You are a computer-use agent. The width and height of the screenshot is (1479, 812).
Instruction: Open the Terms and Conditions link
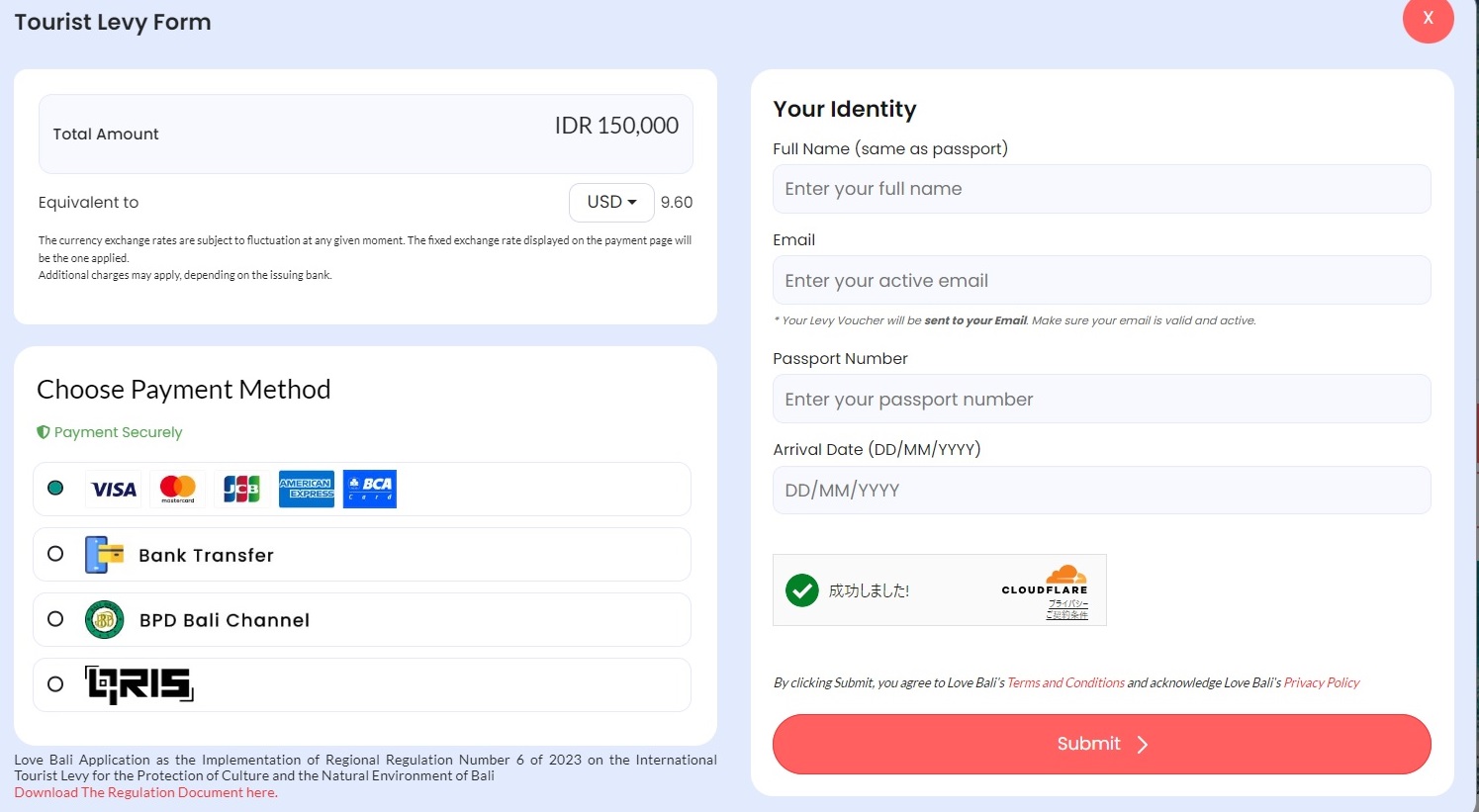[x=1065, y=682]
